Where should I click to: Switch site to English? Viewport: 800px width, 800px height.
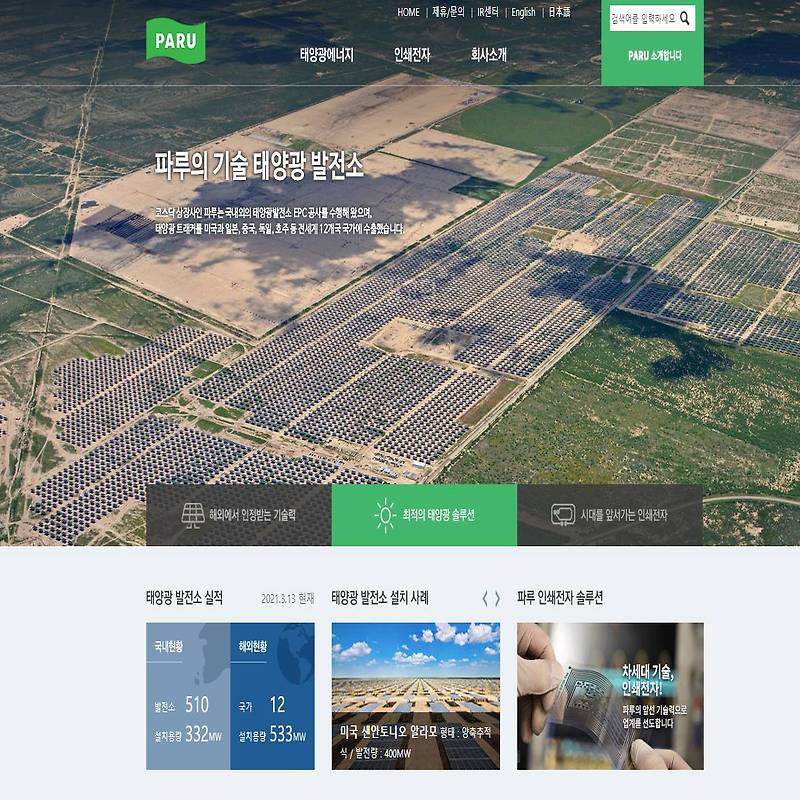[x=523, y=12]
